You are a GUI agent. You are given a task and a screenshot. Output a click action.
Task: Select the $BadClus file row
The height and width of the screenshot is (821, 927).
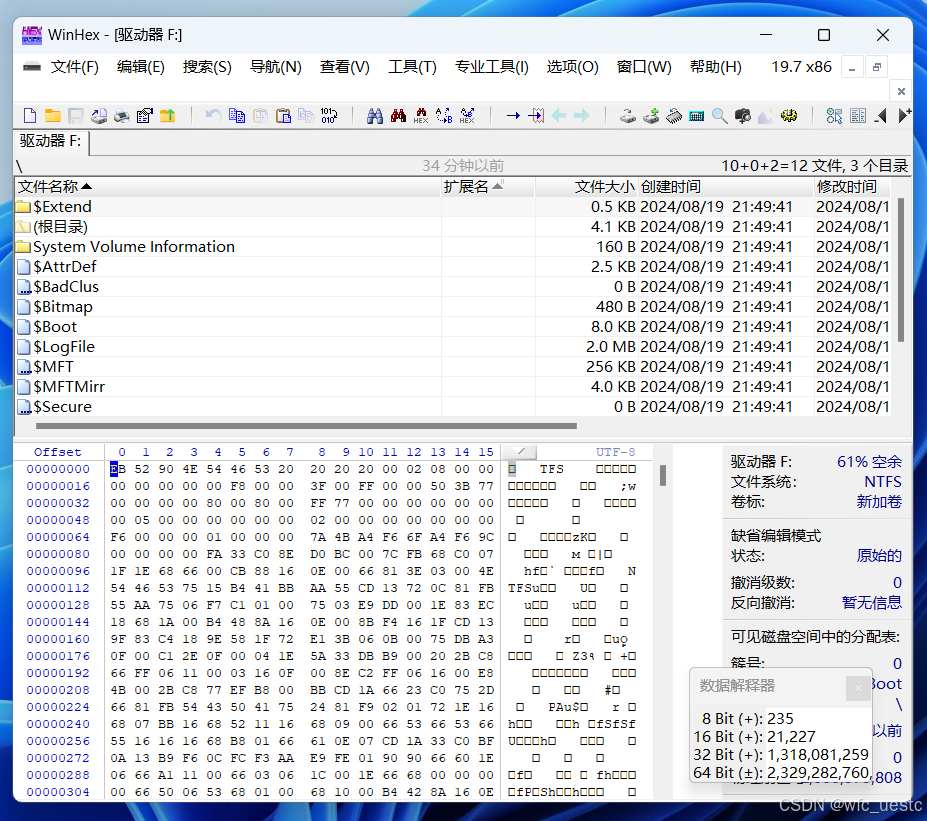click(x=452, y=287)
